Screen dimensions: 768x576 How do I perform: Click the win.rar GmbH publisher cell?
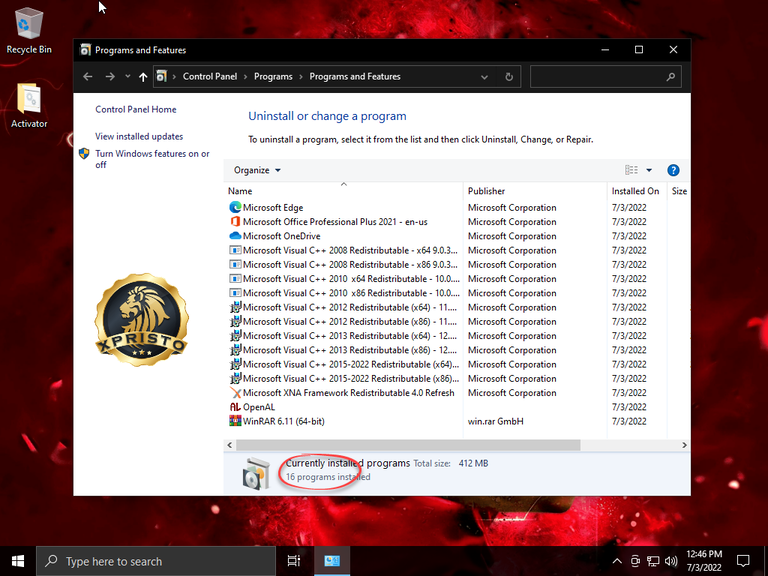(x=495, y=421)
